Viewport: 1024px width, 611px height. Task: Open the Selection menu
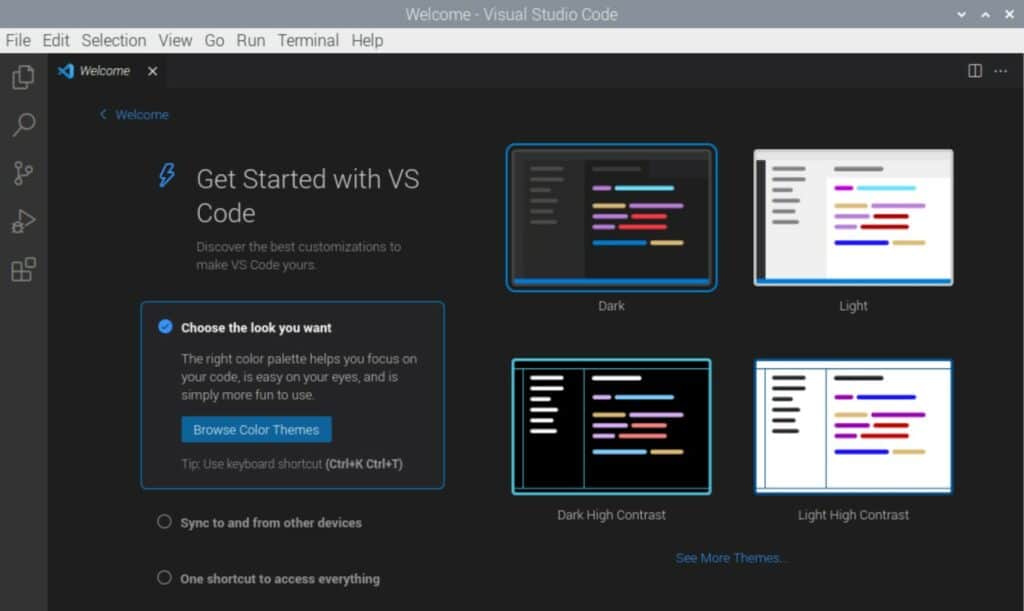pyautogui.click(x=114, y=40)
